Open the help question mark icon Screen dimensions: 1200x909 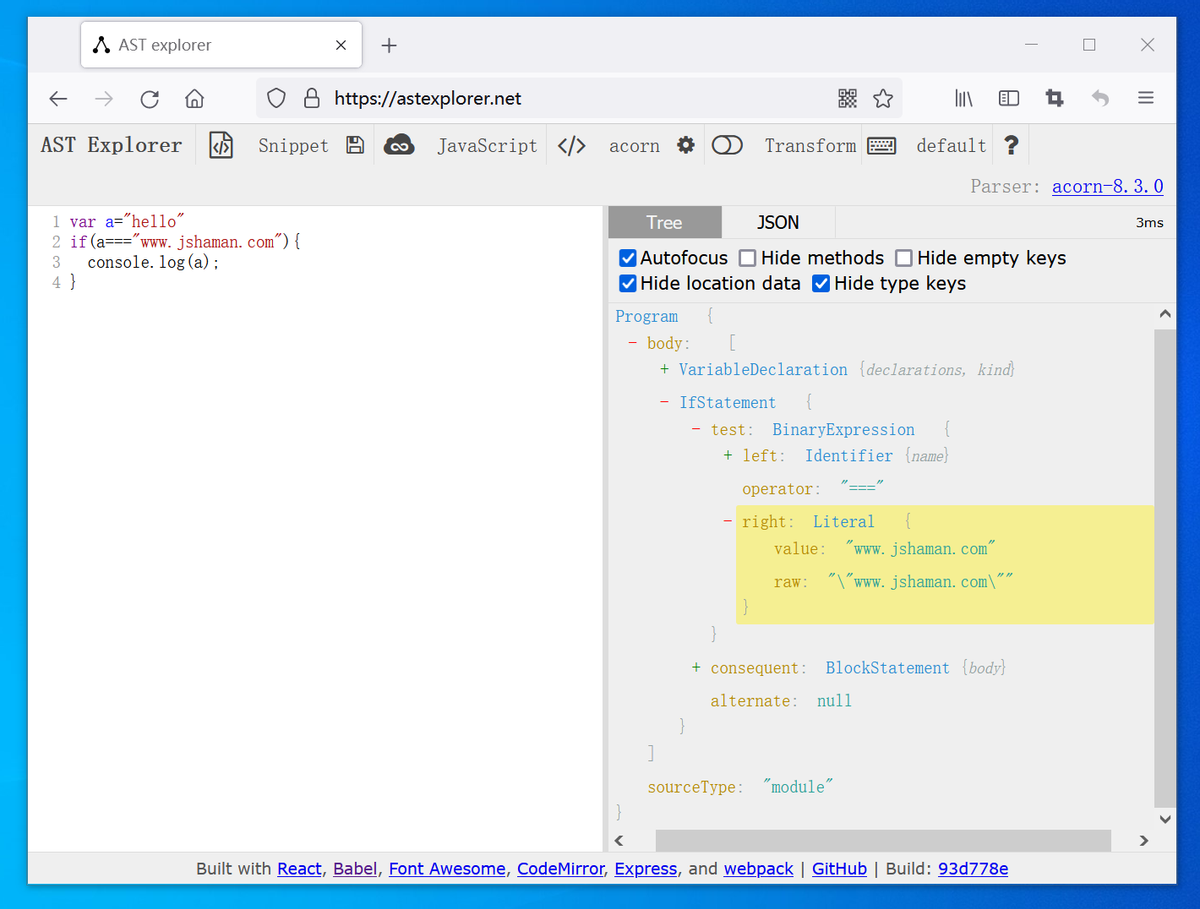pos(1011,145)
